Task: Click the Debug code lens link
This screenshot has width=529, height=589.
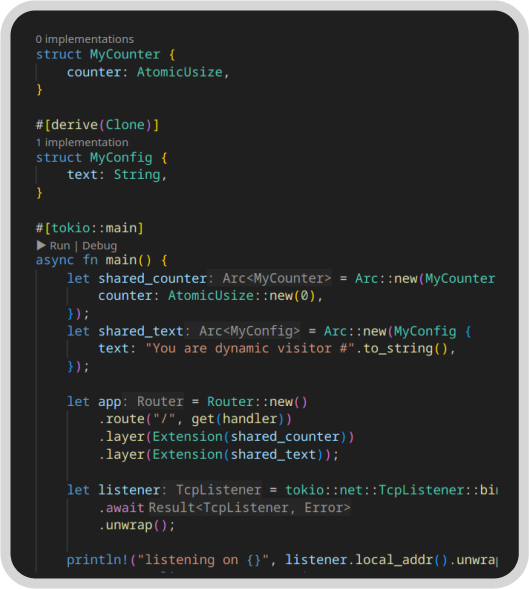Action: coord(100,246)
